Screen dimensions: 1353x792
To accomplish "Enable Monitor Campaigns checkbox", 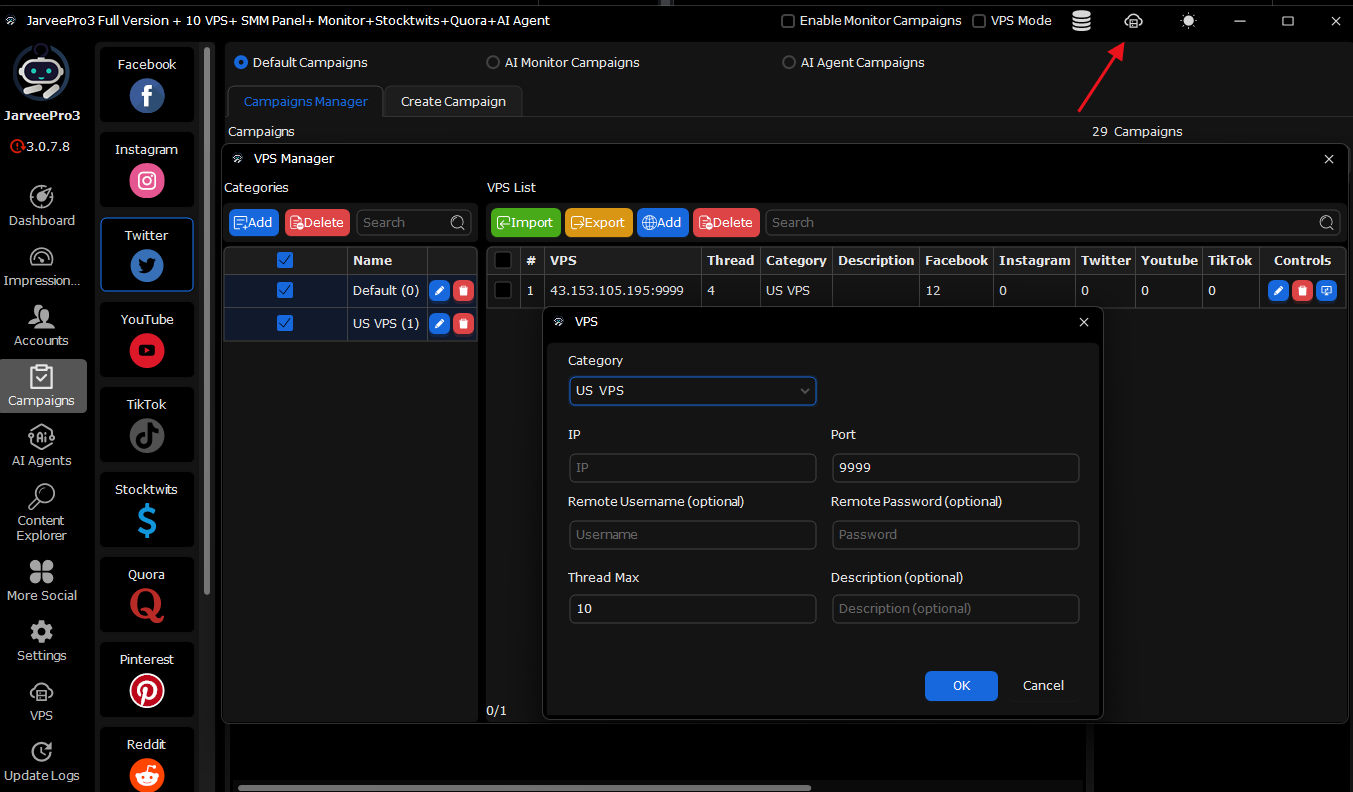I will (788, 21).
